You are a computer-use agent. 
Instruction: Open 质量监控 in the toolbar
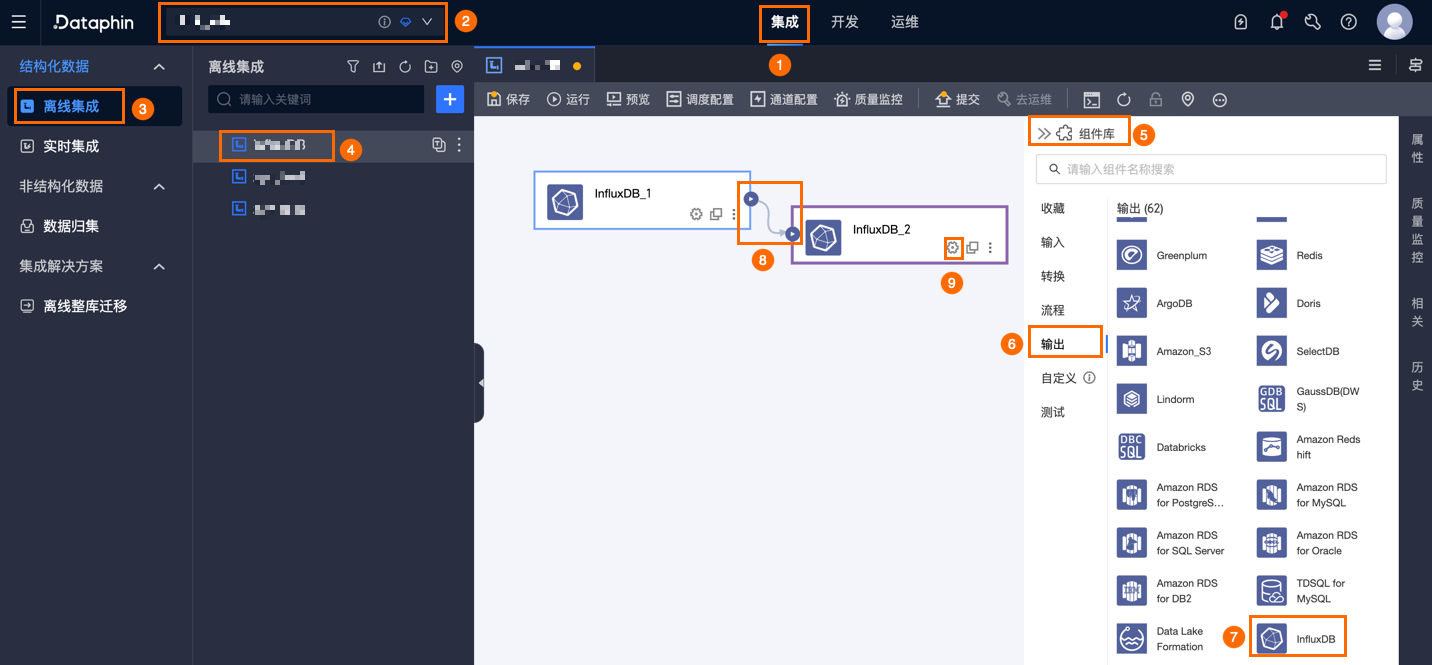point(869,99)
